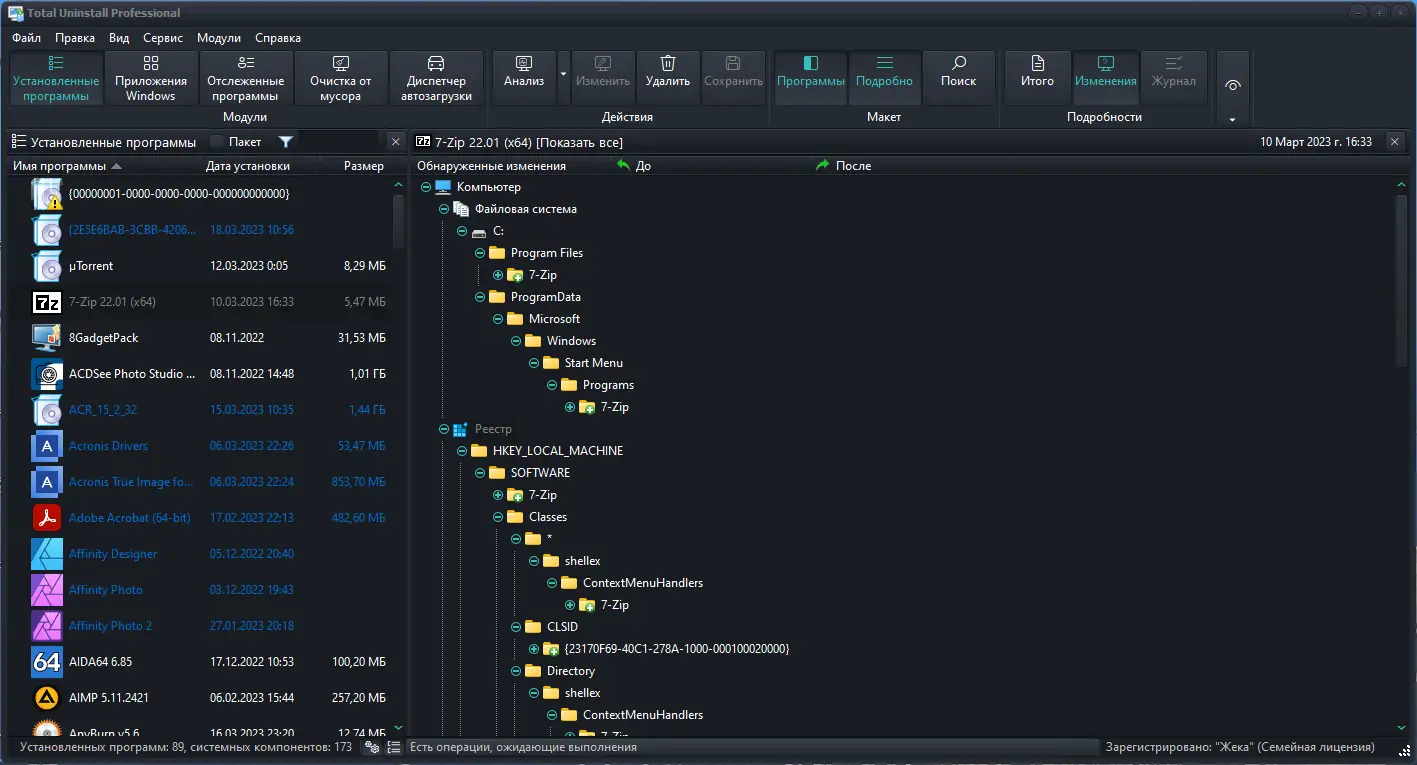
Task: Sort by Дата установки column header
Action: coord(248,166)
